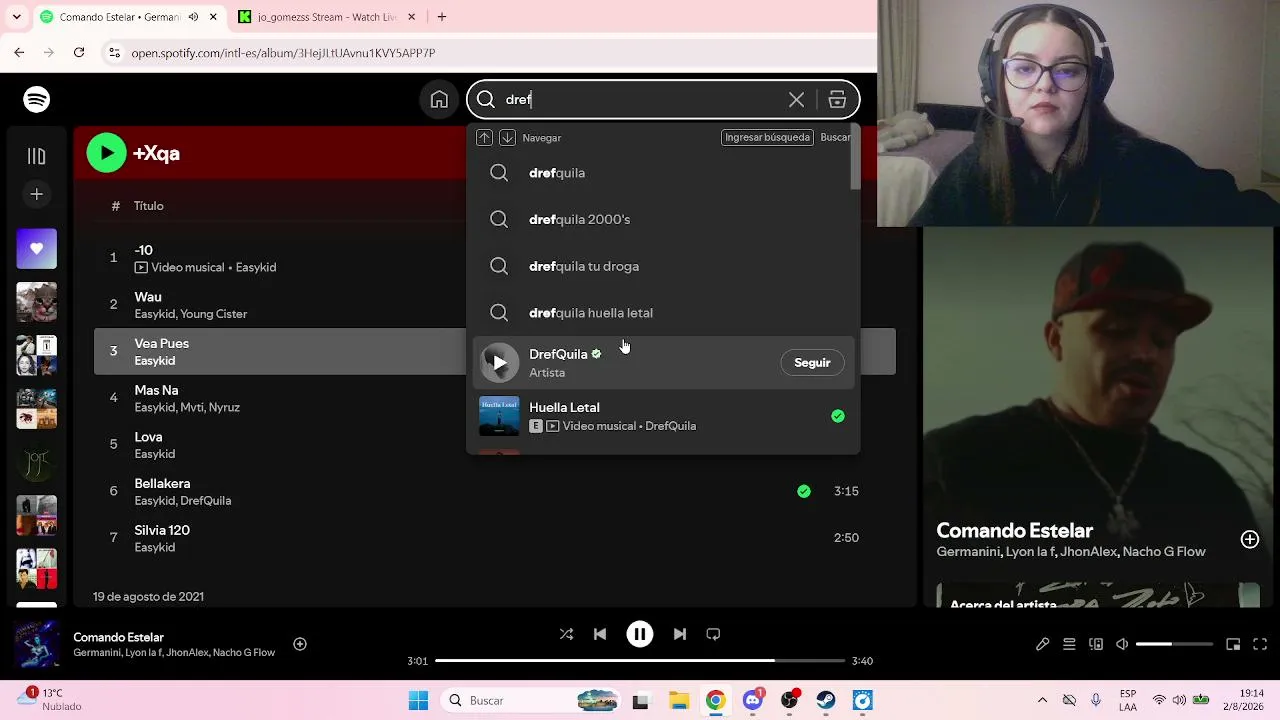Go to Spotify Home (house icon)
The image size is (1280, 720).
[x=439, y=99]
